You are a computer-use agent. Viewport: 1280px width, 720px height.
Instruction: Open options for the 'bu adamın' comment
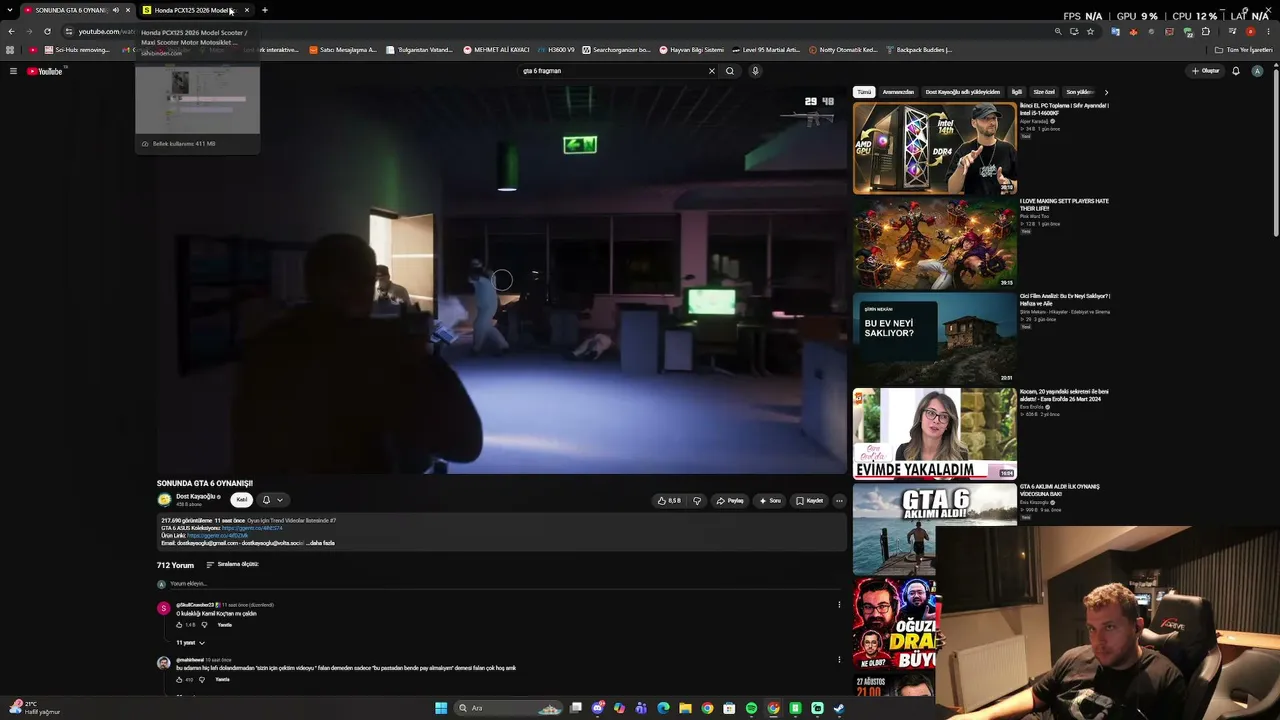[839, 660]
